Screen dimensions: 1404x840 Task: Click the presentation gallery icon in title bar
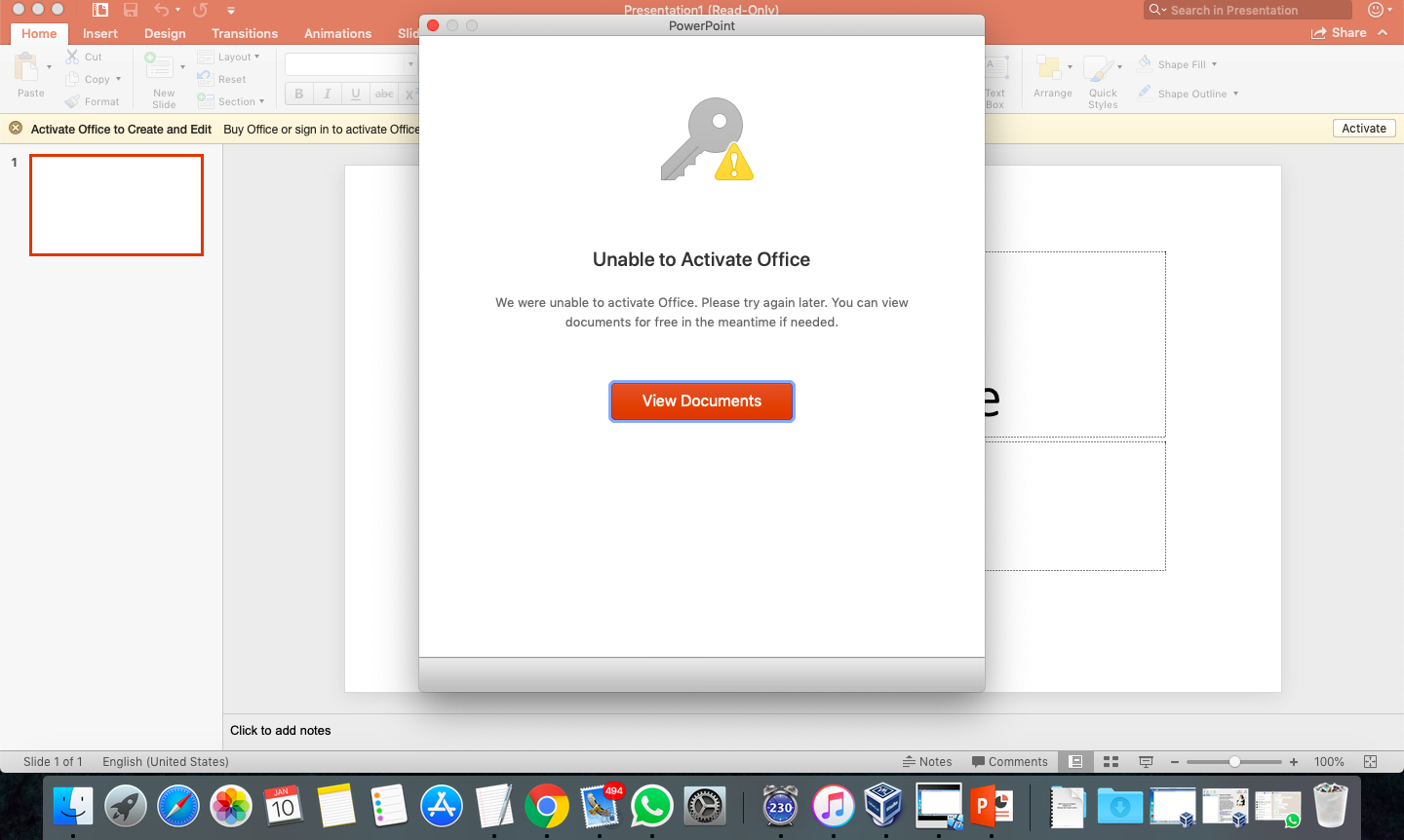coord(99,10)
